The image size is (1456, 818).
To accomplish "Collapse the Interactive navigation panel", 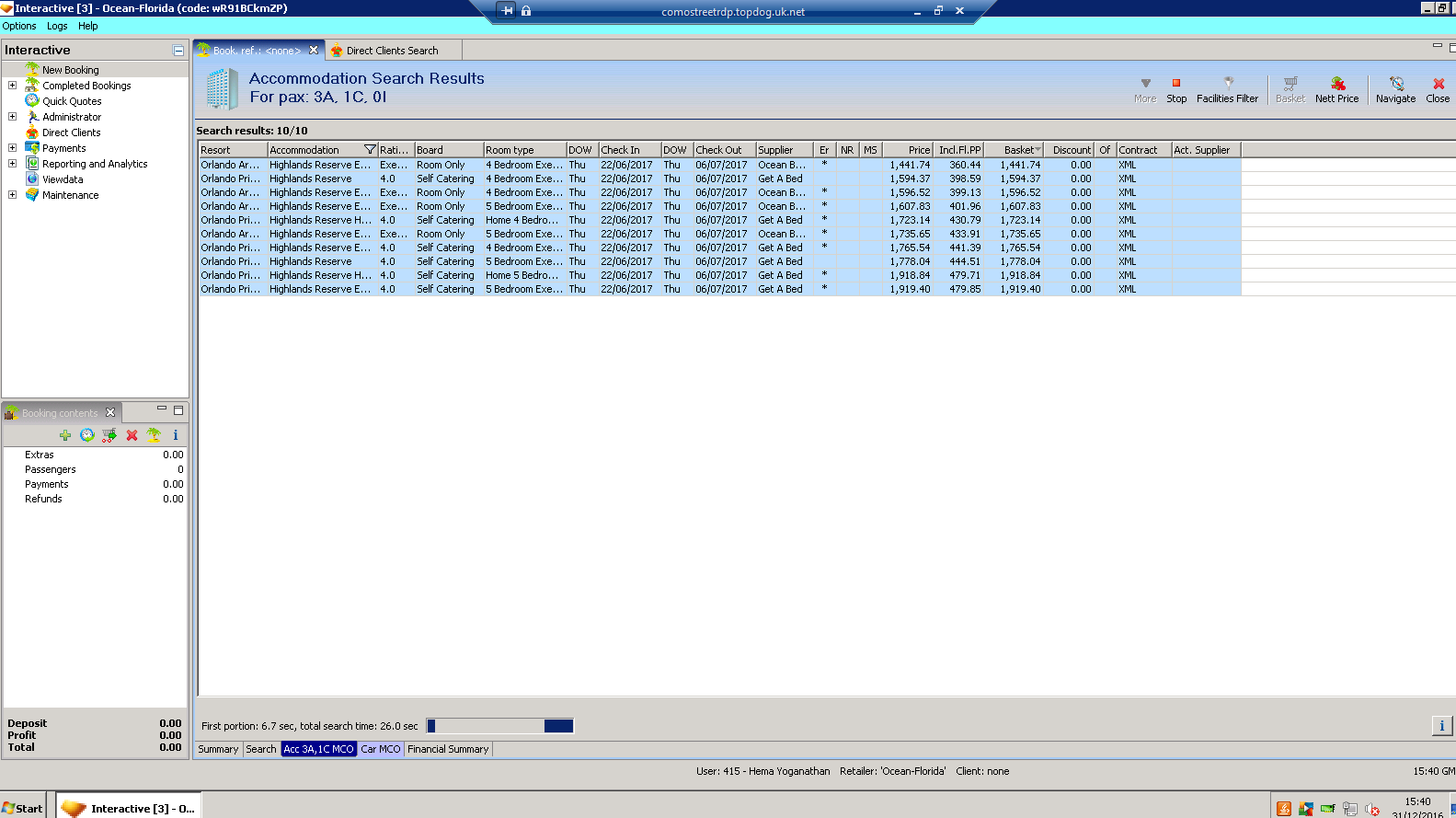I will [x=178, y=51].
